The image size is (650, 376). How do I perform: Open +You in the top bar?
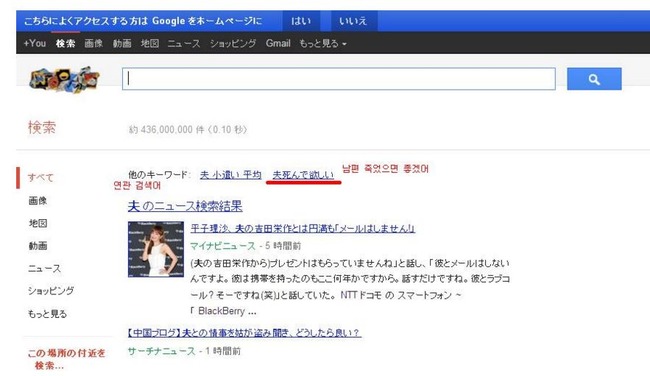[x=34, y=43]
